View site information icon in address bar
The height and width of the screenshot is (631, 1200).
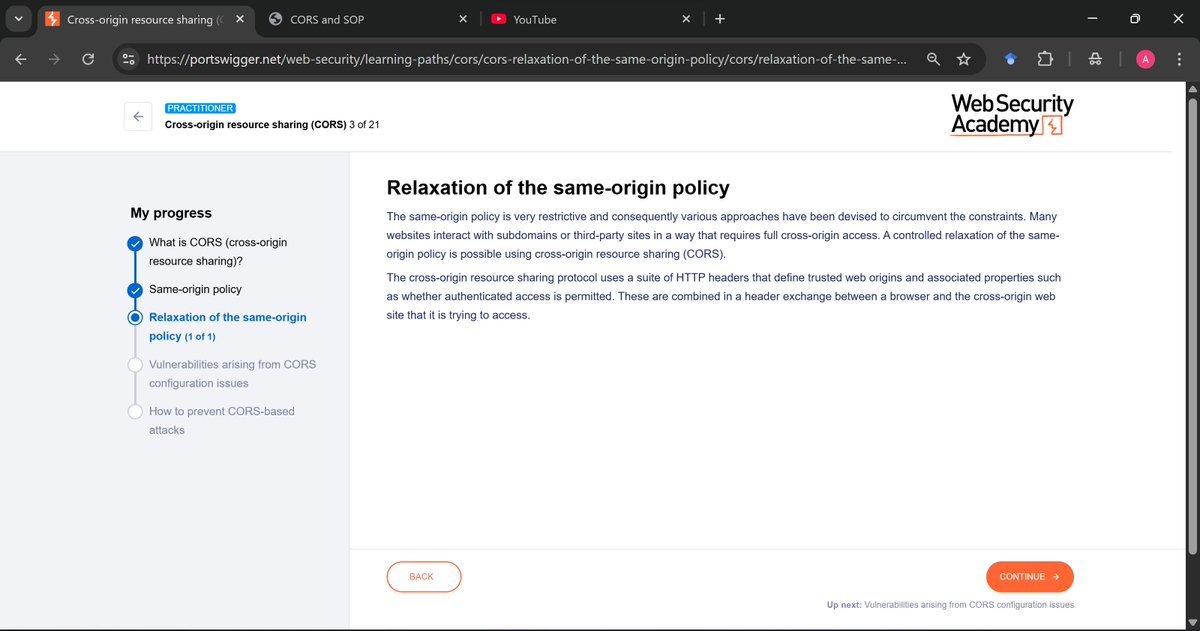(128, 60)
